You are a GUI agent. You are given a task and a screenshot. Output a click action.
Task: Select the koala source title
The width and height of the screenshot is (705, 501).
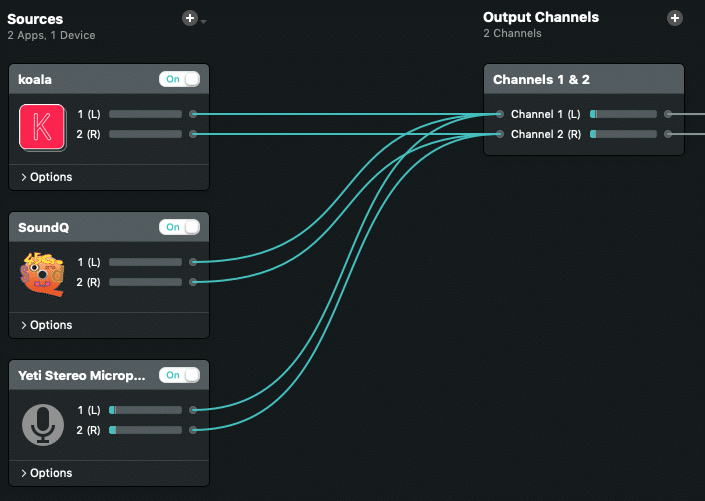tap(35, 80)
